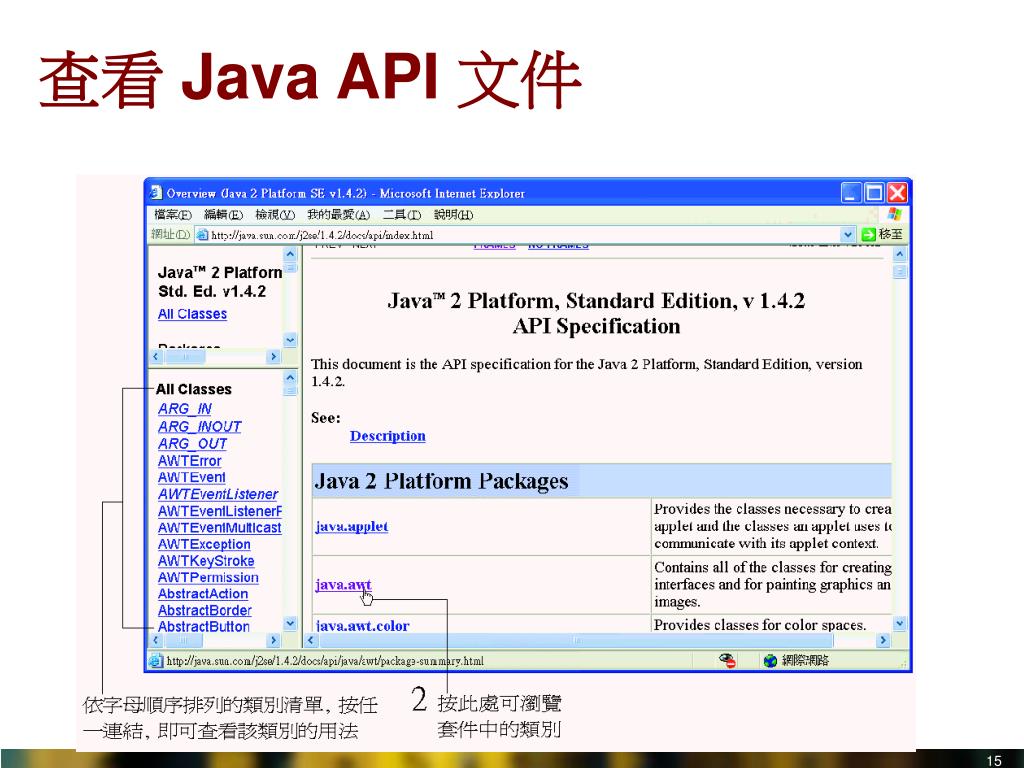Click the All Classes link in top-left frame
Viewport: 1024px width, 768px height.
(192, 314)
